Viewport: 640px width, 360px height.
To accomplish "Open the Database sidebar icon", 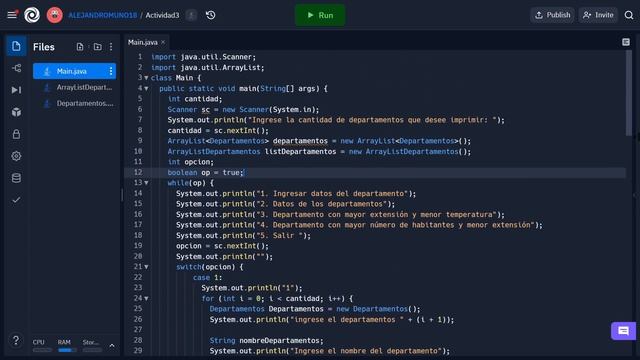I will (16, 178).
